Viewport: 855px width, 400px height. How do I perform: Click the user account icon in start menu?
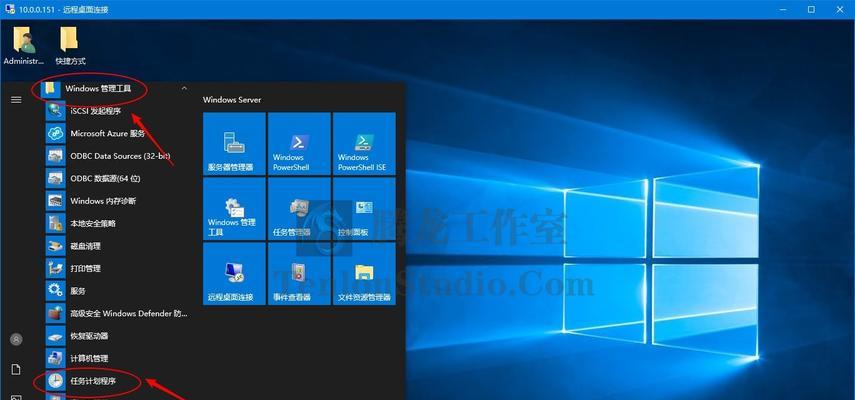click(x=16, y=340)
